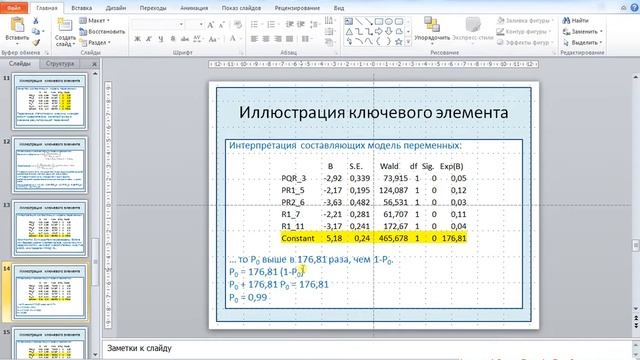Image resolution: width=640 pixels, height=360 pixels.
Task: Justify text in the paragraph group
Action: 289,39
